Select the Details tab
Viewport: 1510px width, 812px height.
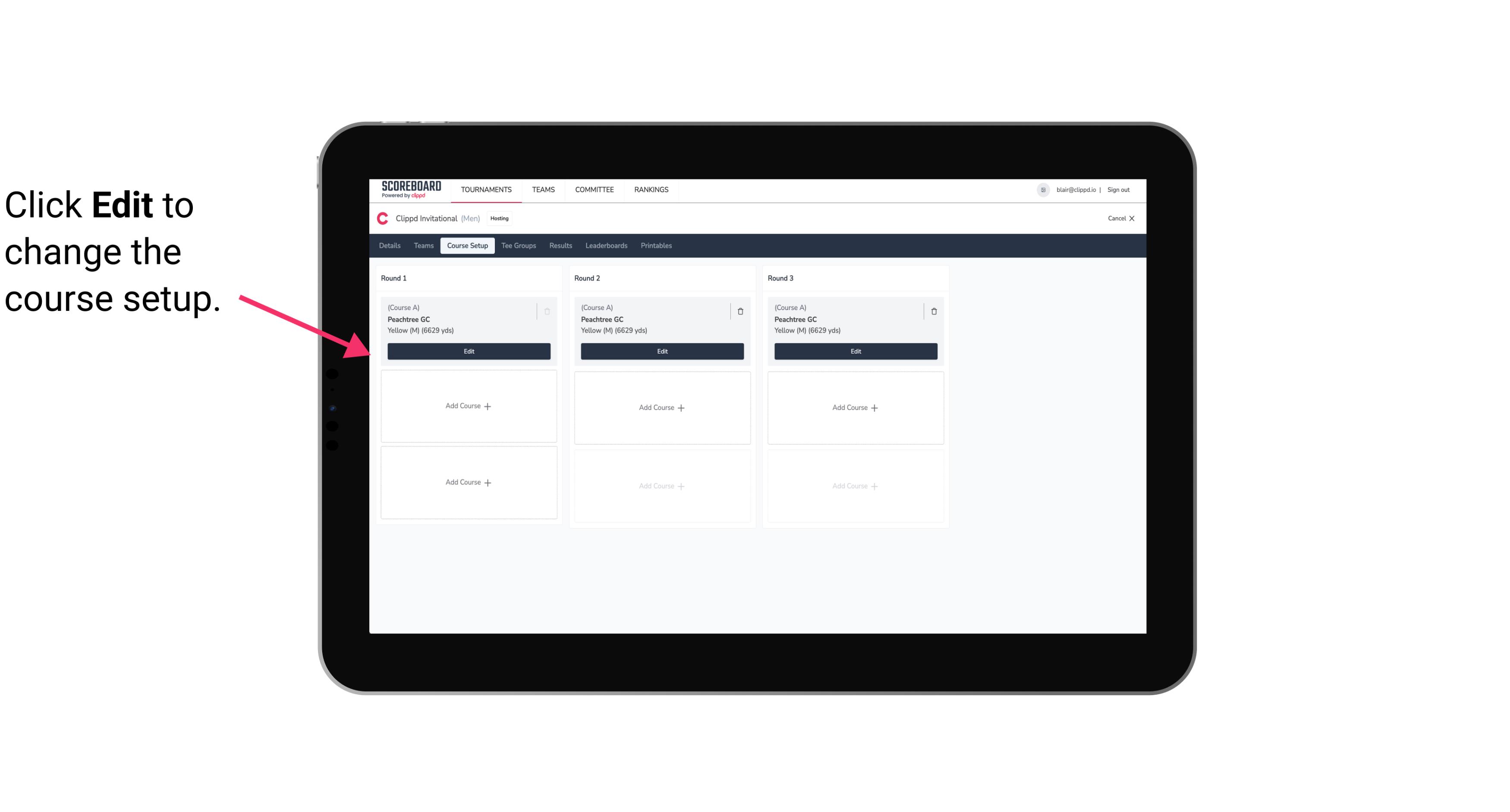(x=390, y=245)
